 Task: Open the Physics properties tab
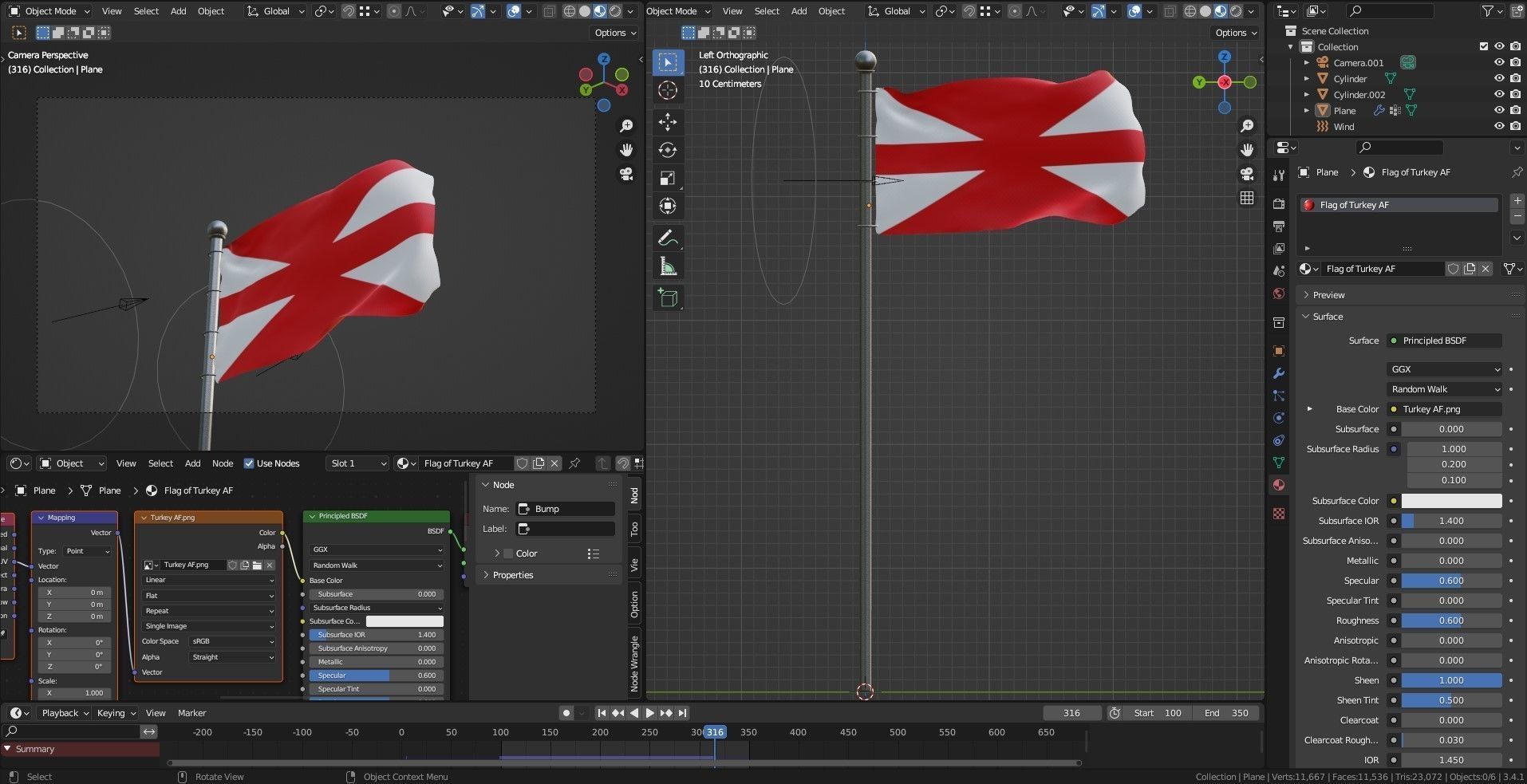[1279, 418]
